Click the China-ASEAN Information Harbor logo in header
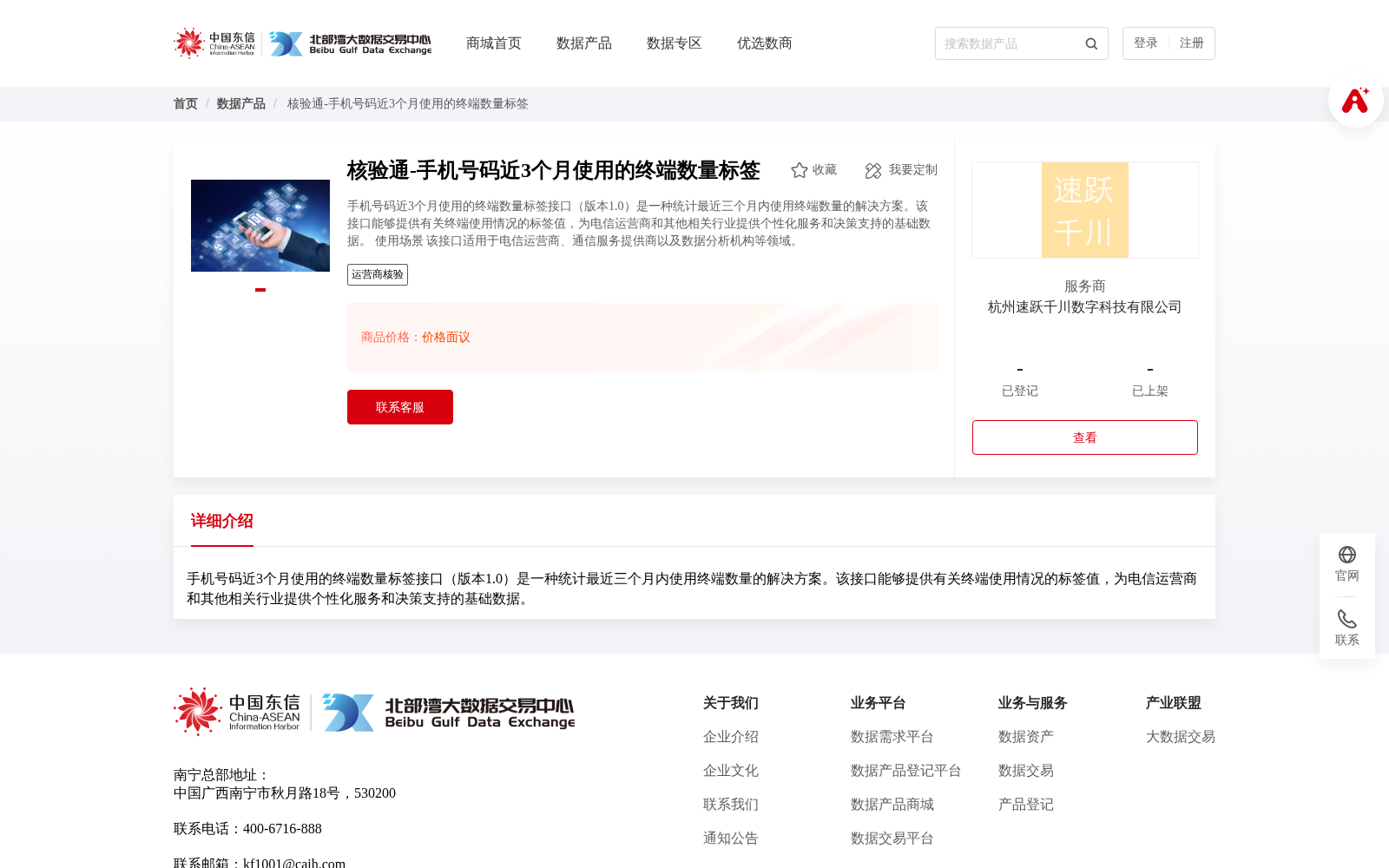This screenshot has height=868, width=1389. [x=214, y=43]
